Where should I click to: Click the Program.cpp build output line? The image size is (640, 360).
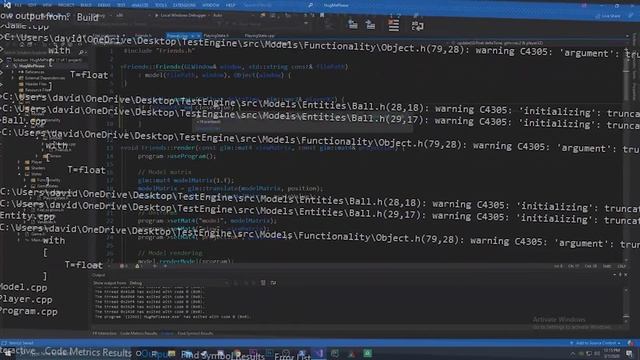pyautogui.click(x=29, y=311)
